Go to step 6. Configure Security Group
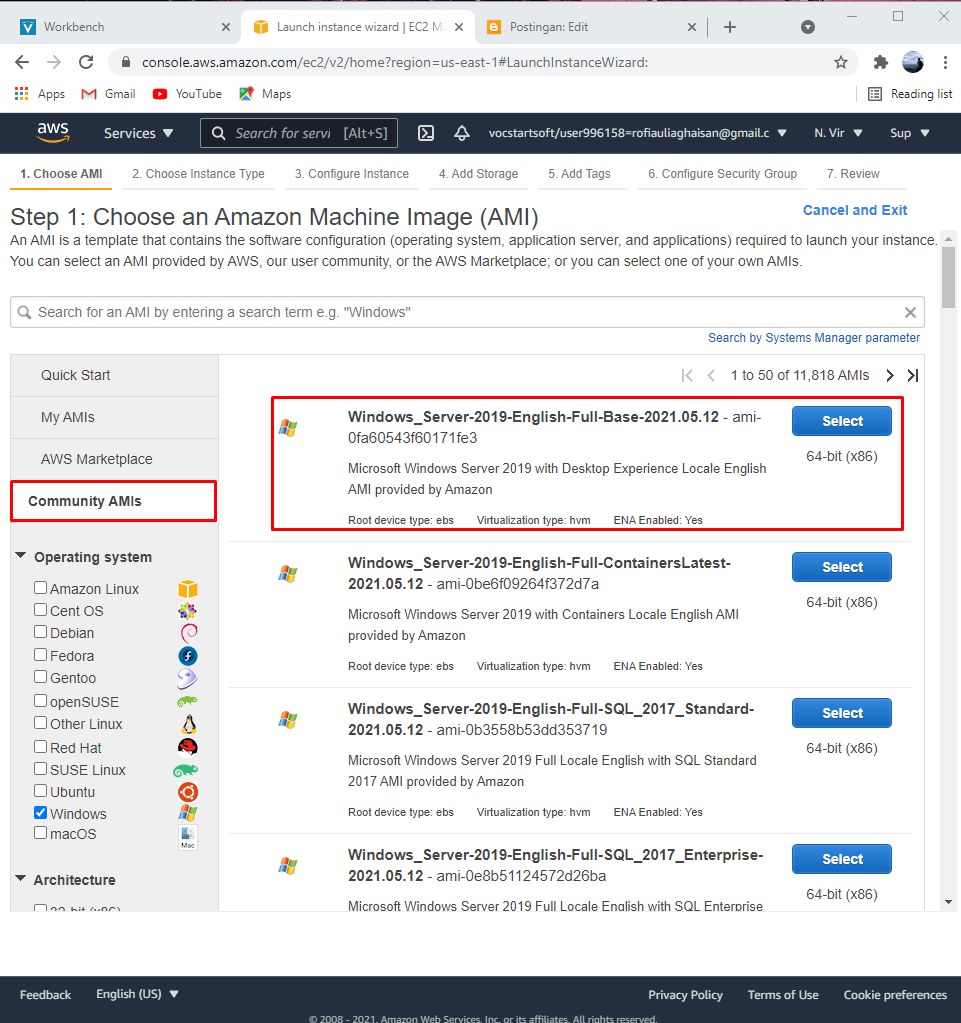This screenshot has height=1023, width=961. click(x=722, y=174)
